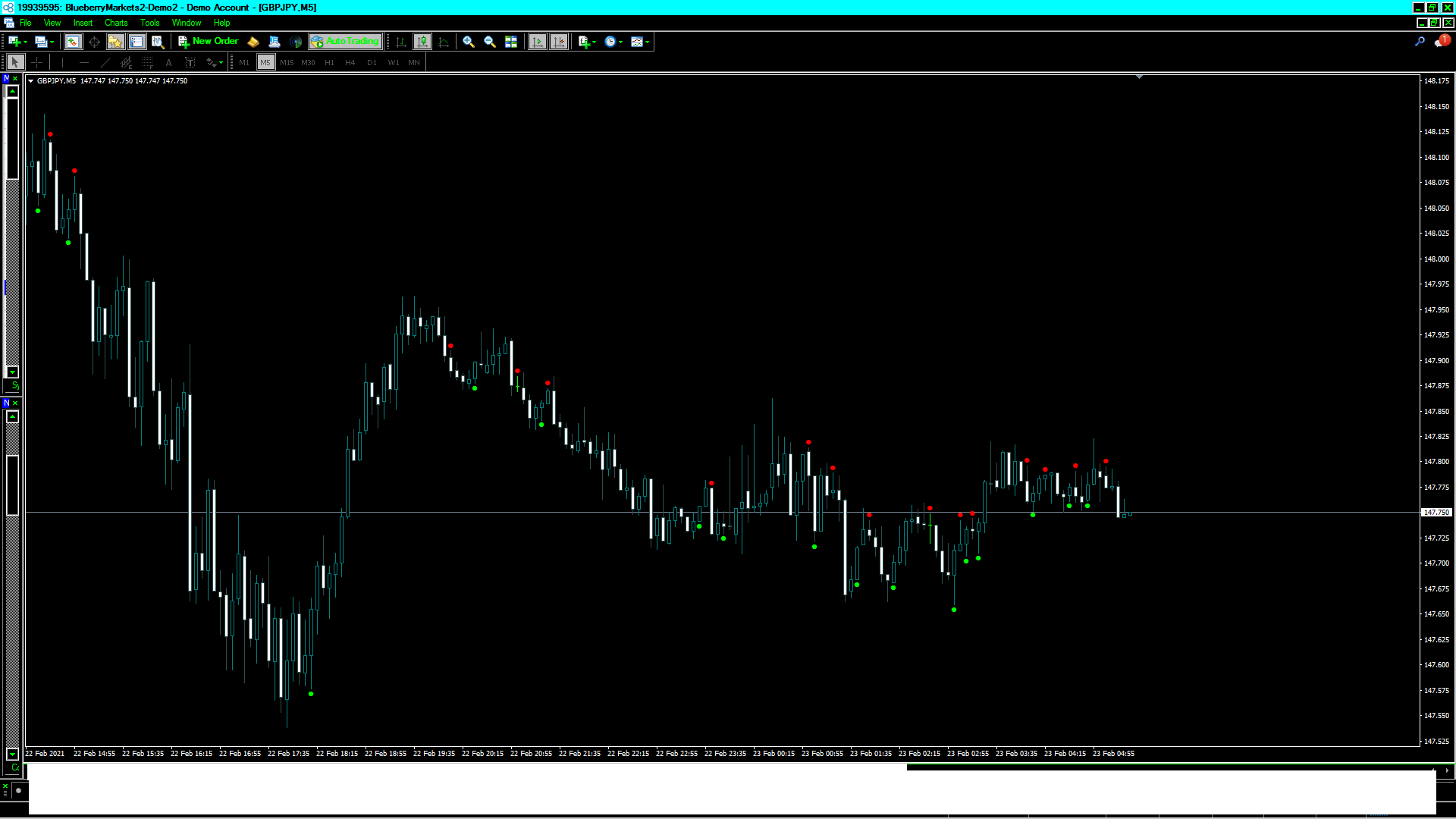Toggle the chart auto scroll icon
1456x819 pixels.
click(x=538, y=42)
